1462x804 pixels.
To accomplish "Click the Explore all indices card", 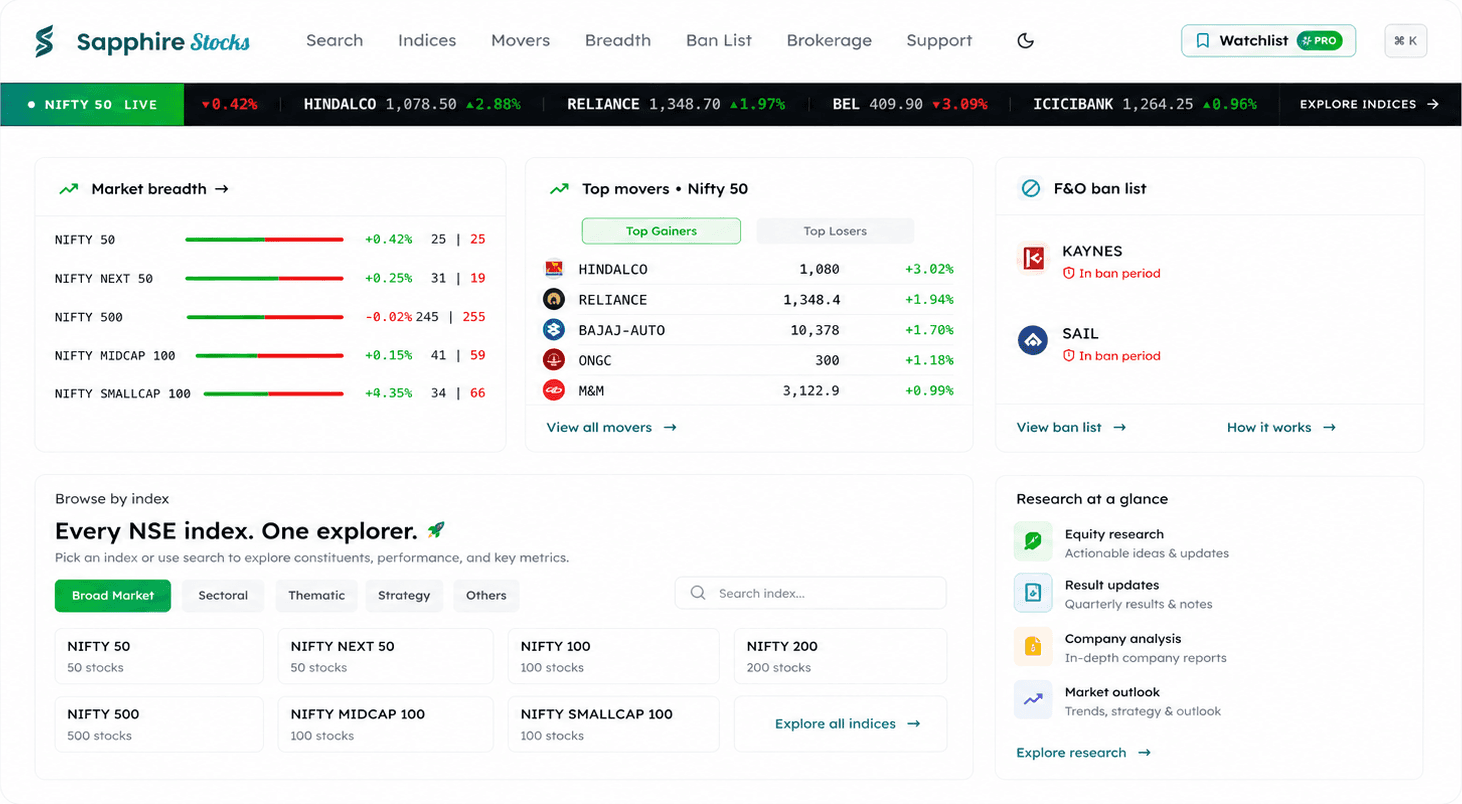I will click(x=840, y=724).
